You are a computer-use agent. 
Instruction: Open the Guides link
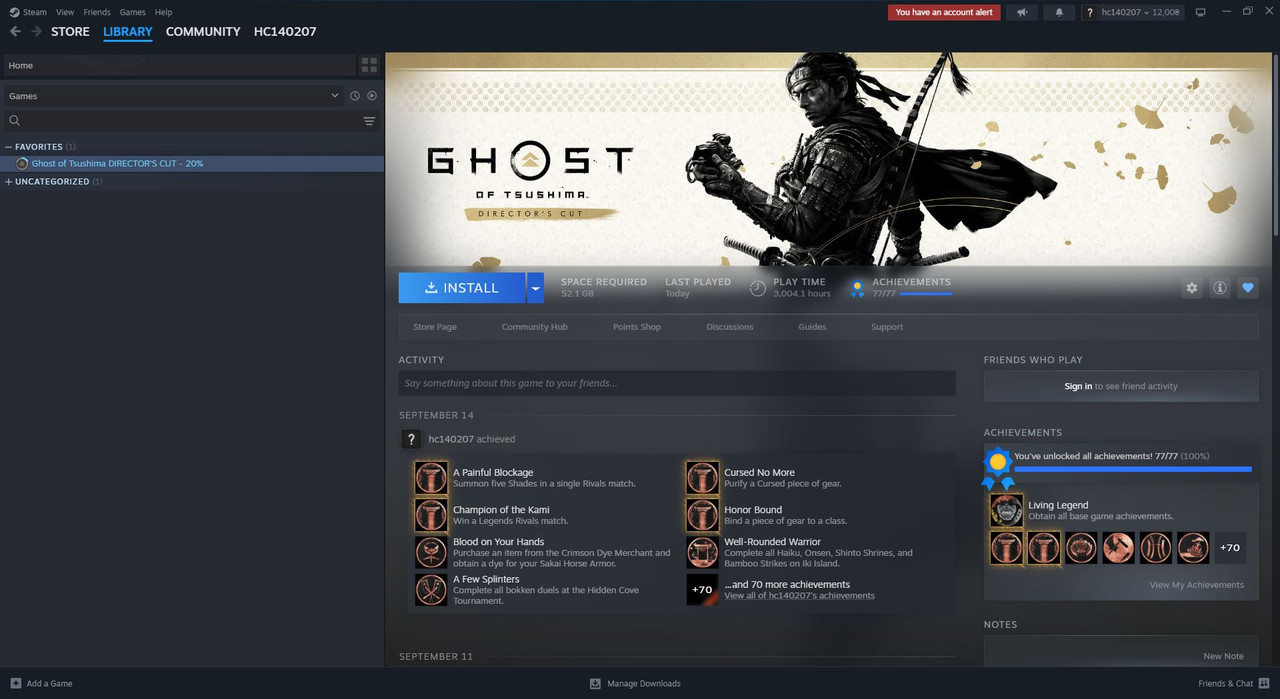[812, 327]
